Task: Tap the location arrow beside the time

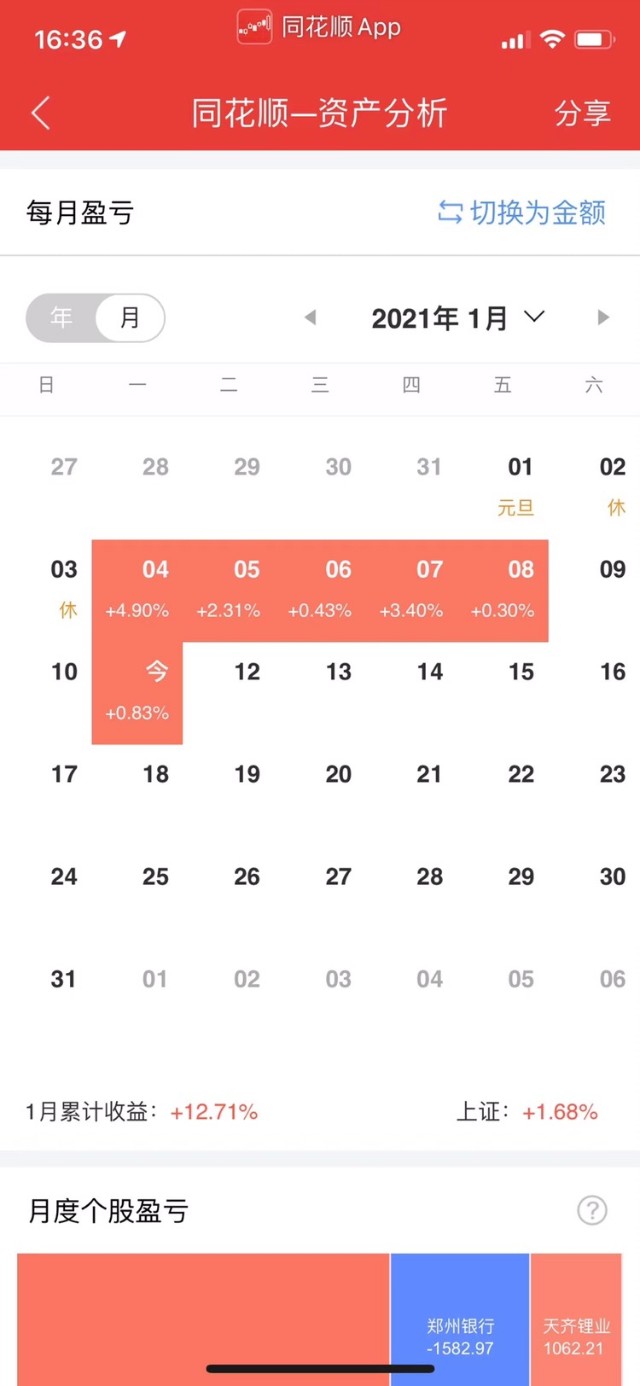Action: pos(119,40)
